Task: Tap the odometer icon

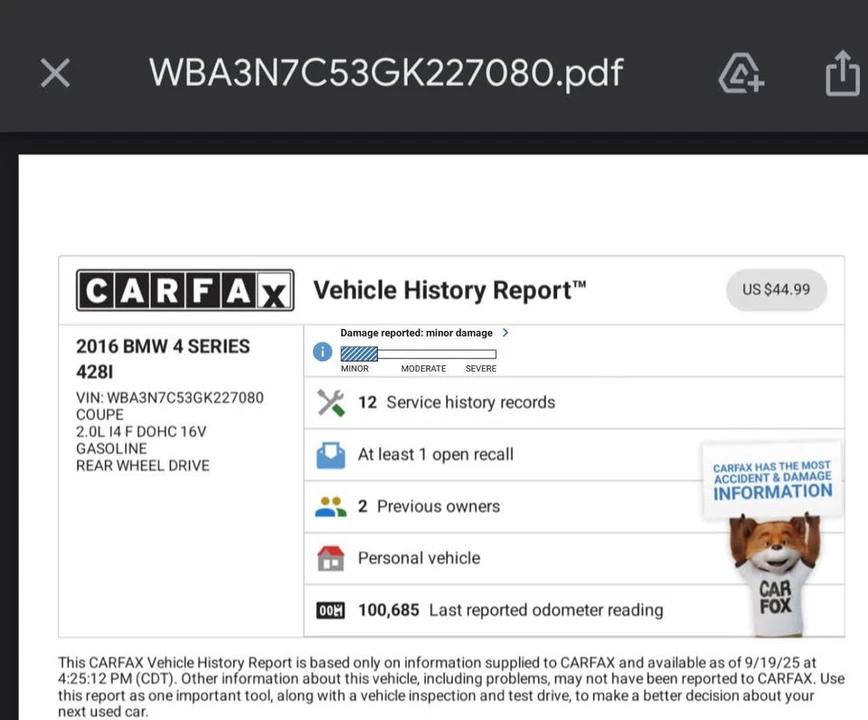Action: point(330,610)
